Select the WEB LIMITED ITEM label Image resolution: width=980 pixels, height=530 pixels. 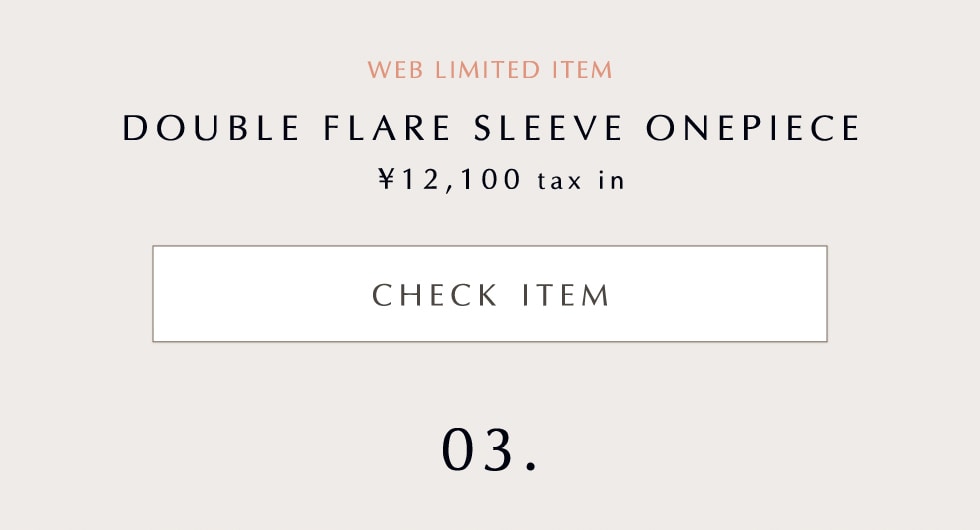click(x=490, y=70)
